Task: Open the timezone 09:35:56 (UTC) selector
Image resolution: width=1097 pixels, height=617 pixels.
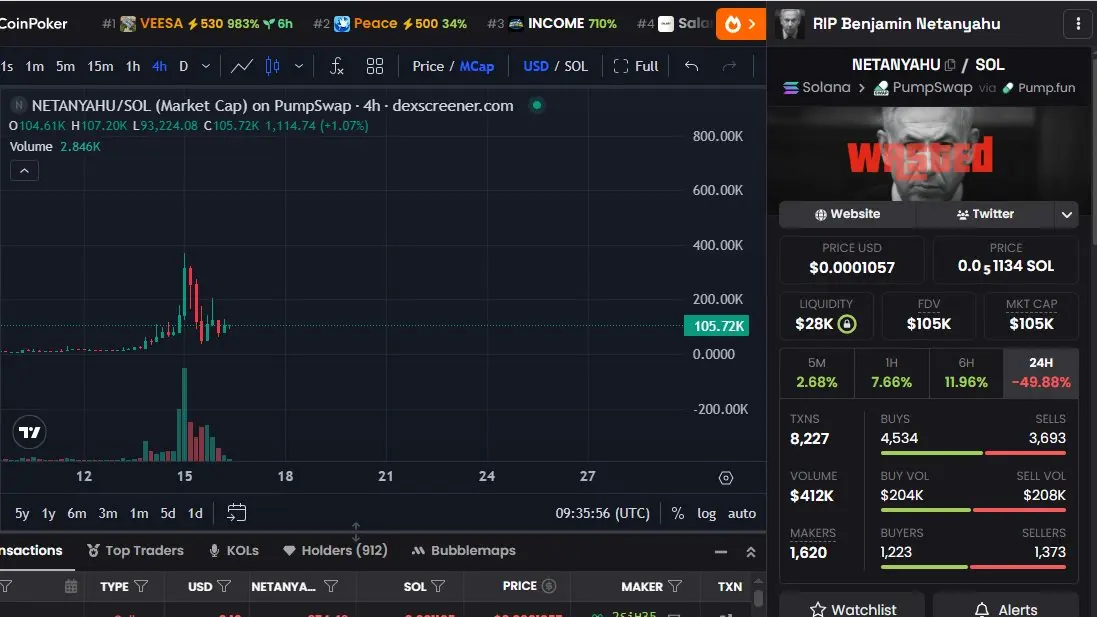Action: (x=602, y=513)
